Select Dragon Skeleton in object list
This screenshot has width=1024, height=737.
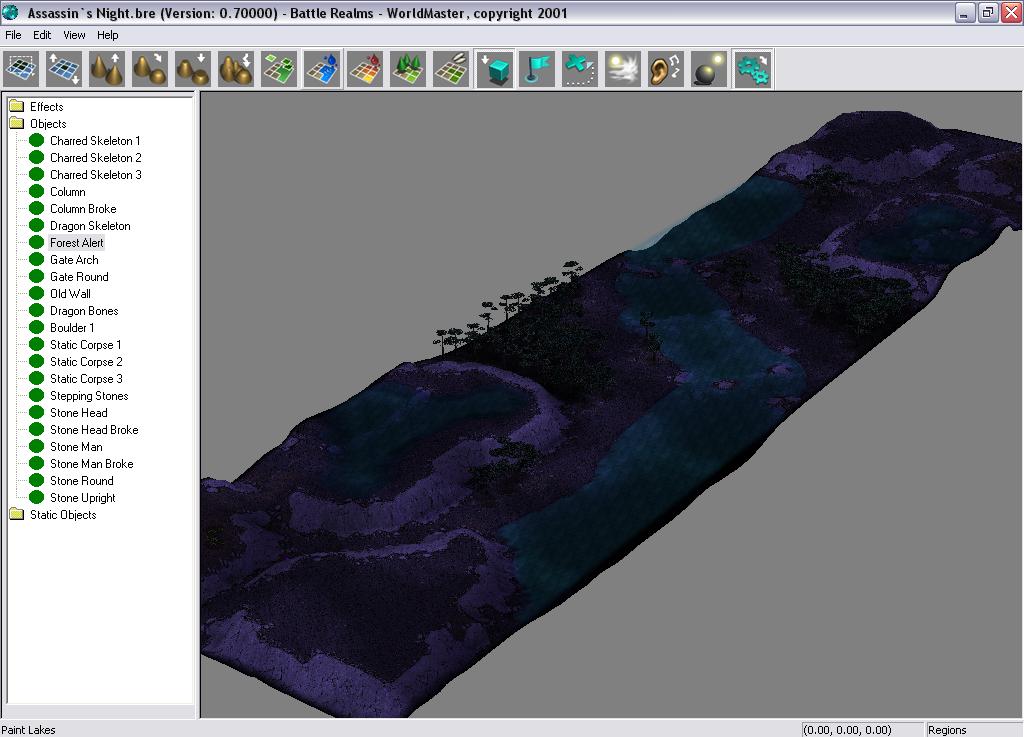90,226
